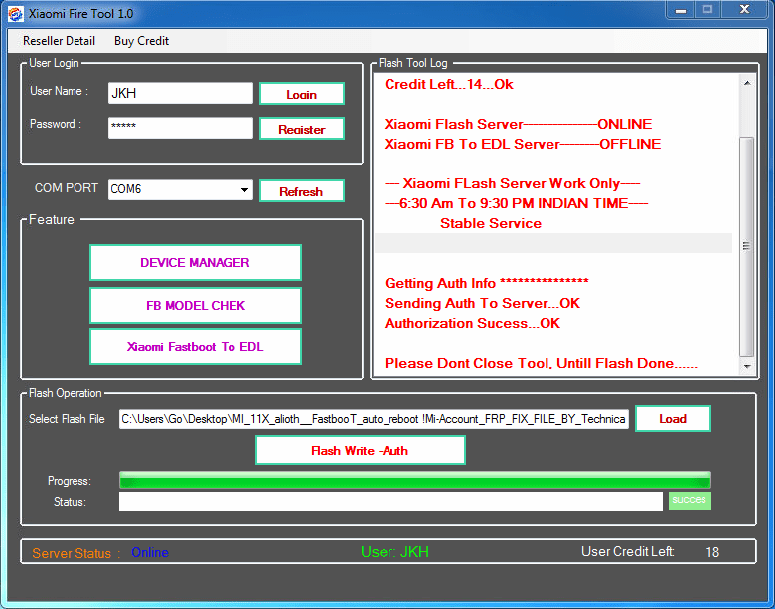Image resolution: width=775 pixels, height=609 pixels.
Task: Select '6:30 Am To 9:30 PM INDIAN TIME' line
Action: click(x=517, y=203)
